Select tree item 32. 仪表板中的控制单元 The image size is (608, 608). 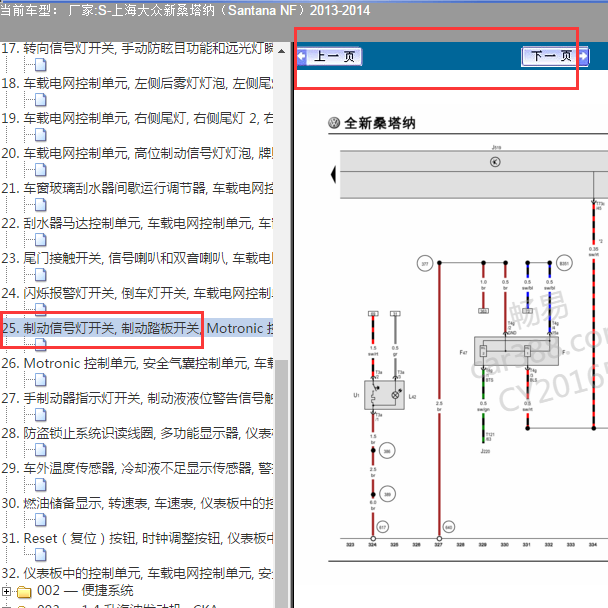tap(137, 573)
